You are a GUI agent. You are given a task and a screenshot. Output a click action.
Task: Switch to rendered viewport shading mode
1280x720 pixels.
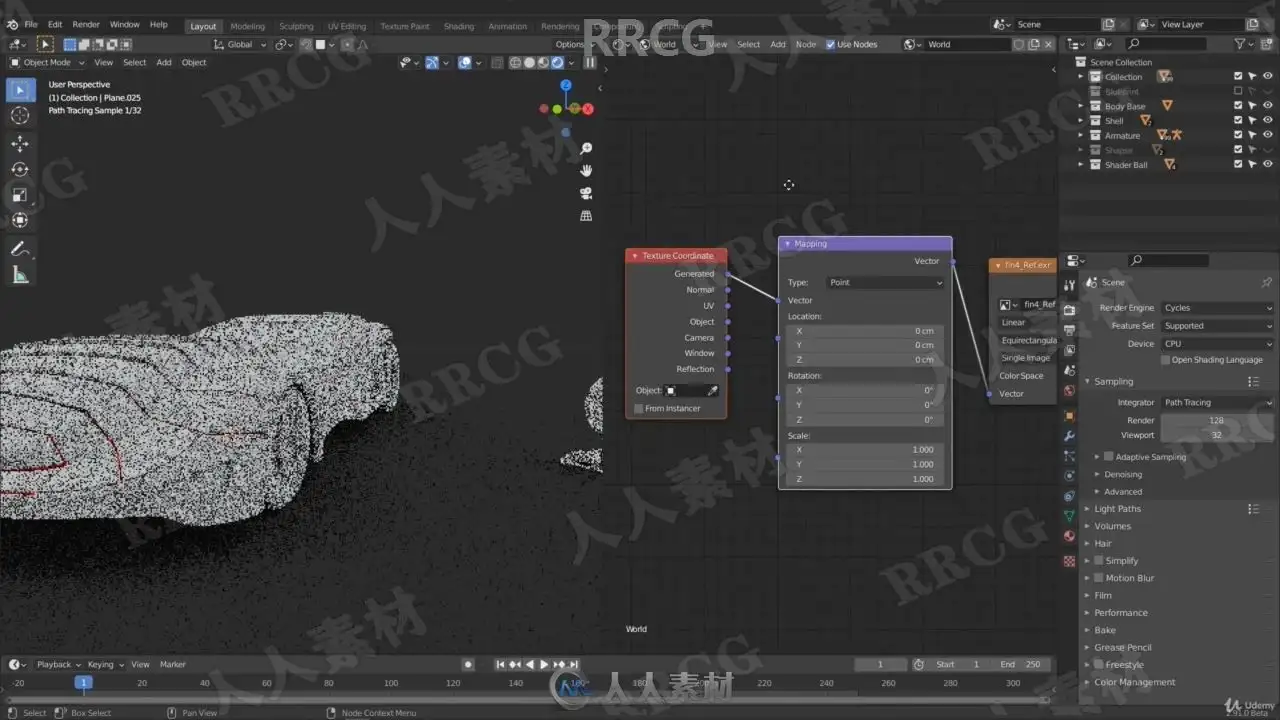coord(556,62)
